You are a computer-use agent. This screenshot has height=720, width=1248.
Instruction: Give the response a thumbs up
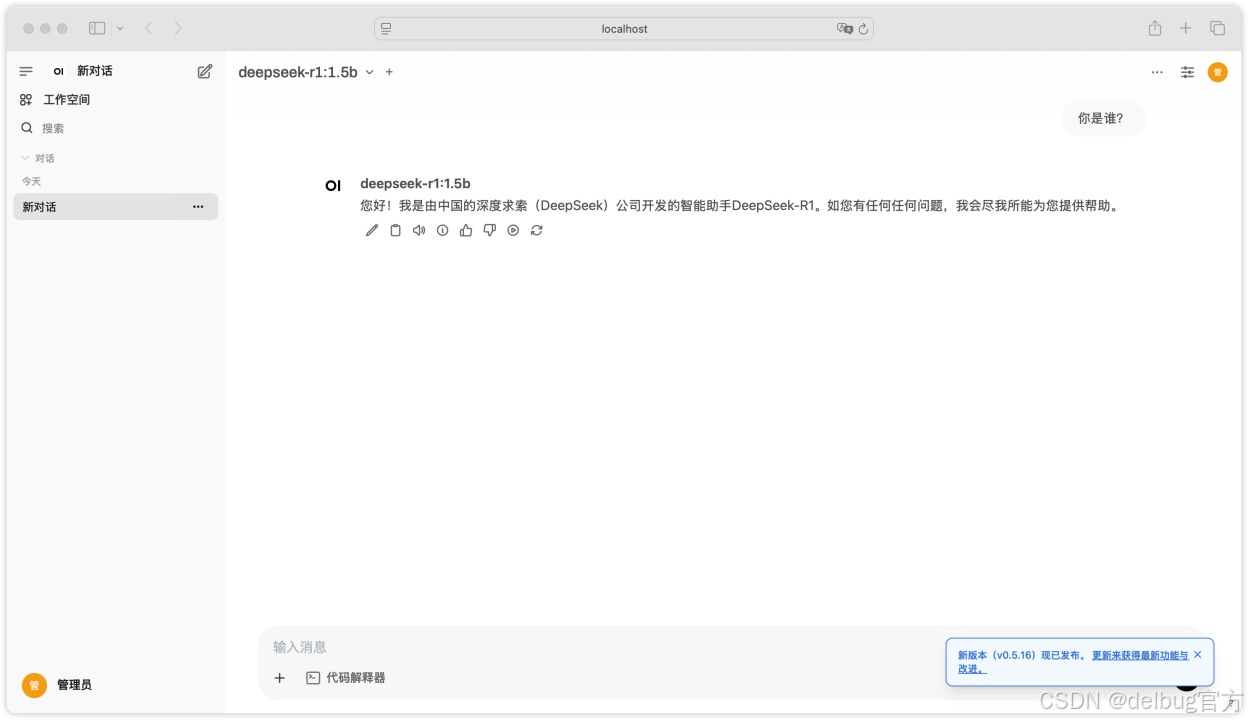(x=466, y=230)
